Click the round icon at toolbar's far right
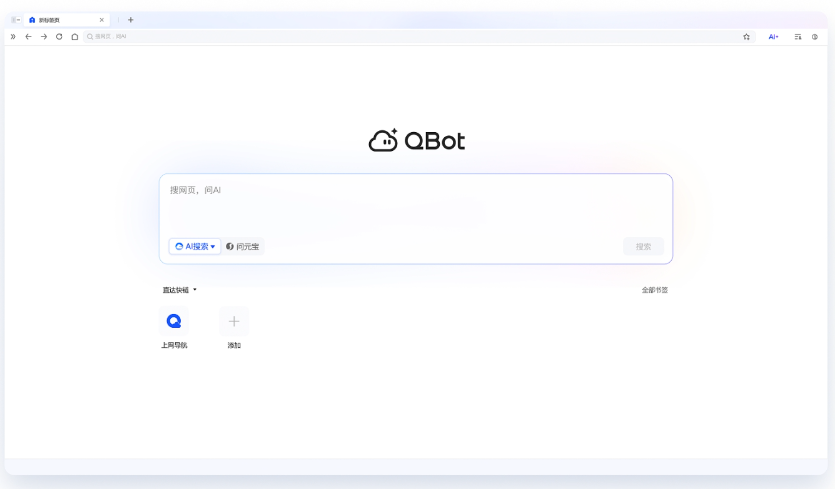 (815, 36)
